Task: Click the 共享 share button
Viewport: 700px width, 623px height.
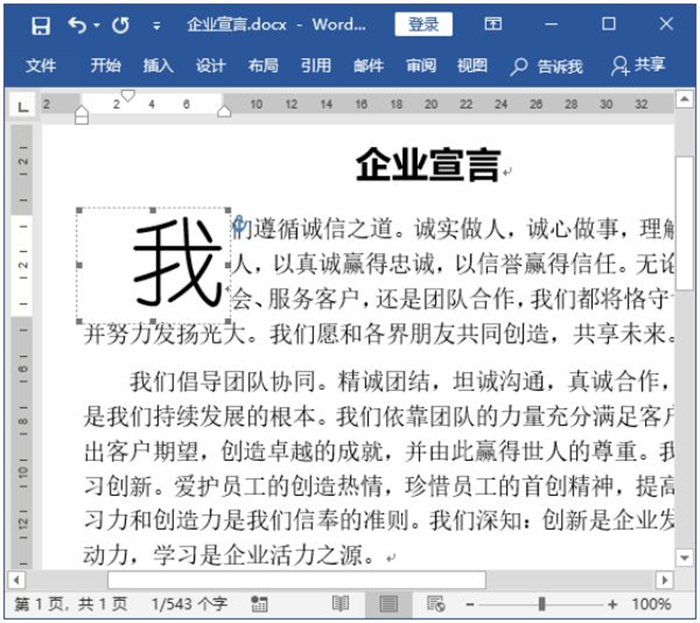Action: pyautogui.click(x=638, y=66)
